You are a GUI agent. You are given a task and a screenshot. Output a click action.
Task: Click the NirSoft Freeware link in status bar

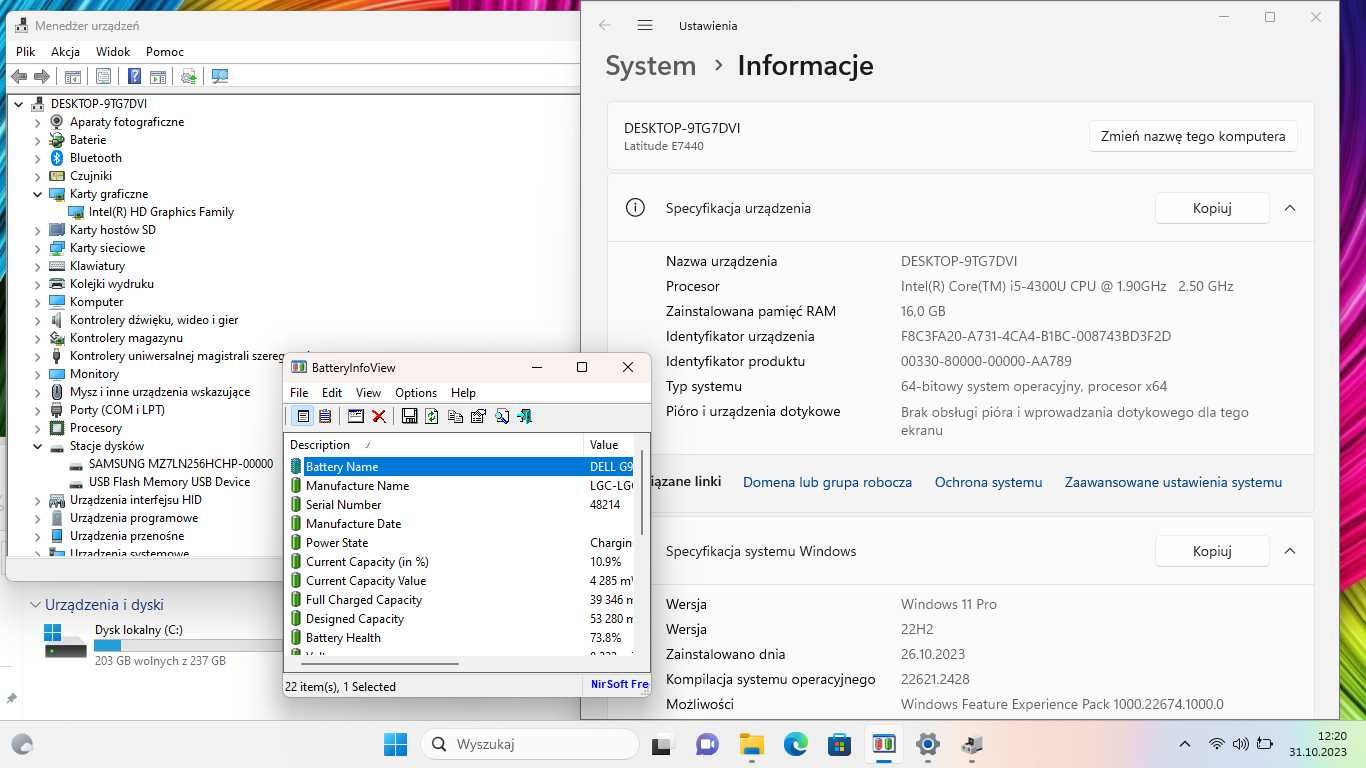tap(620, 685)
